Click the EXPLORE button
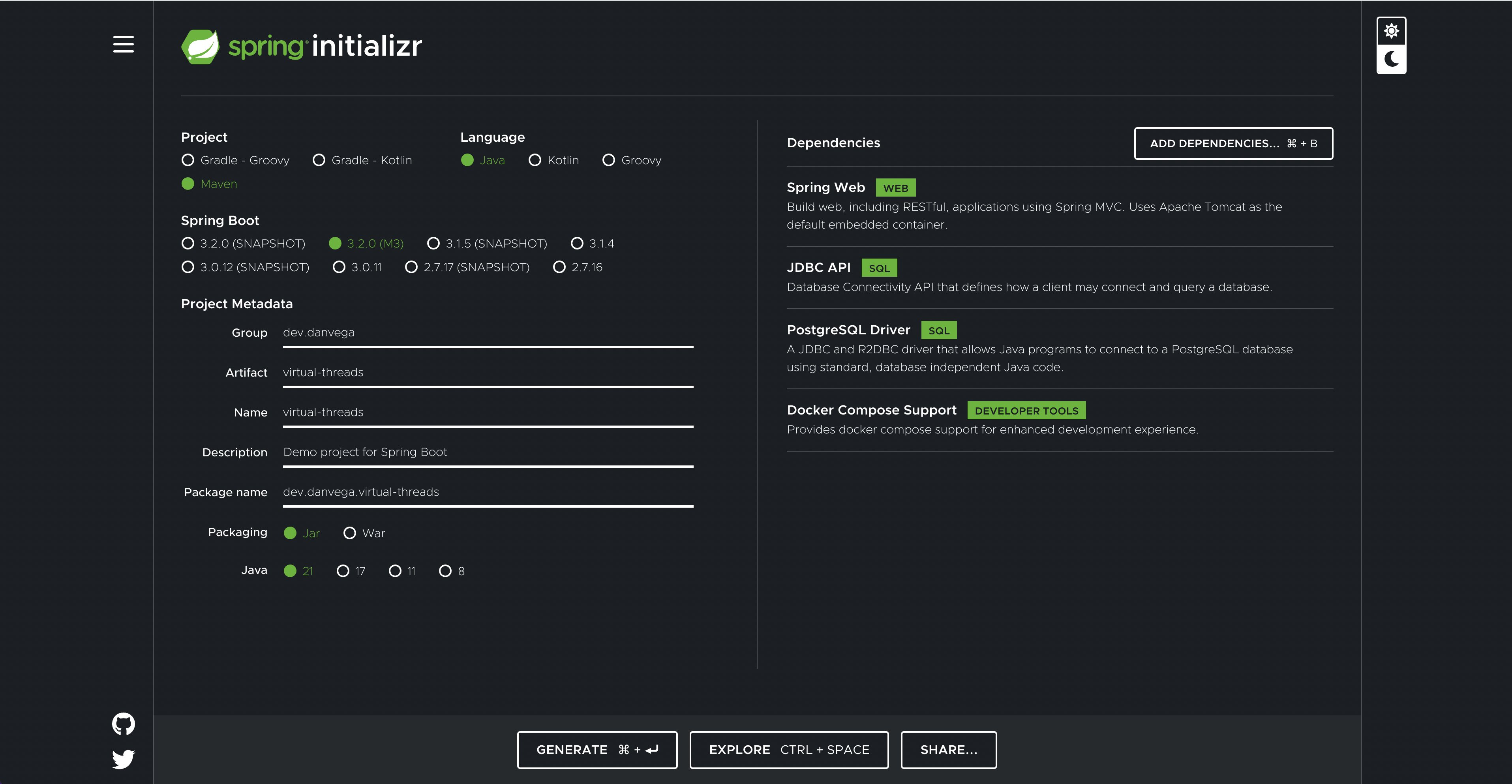Screen dimensions: 1512x784 789,749
